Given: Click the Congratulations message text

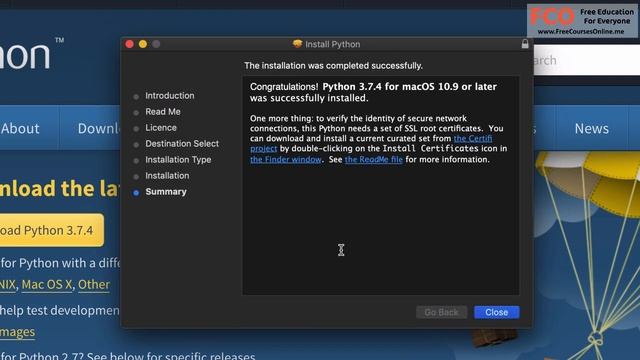Looking at the screenshot, I should 373,92.
